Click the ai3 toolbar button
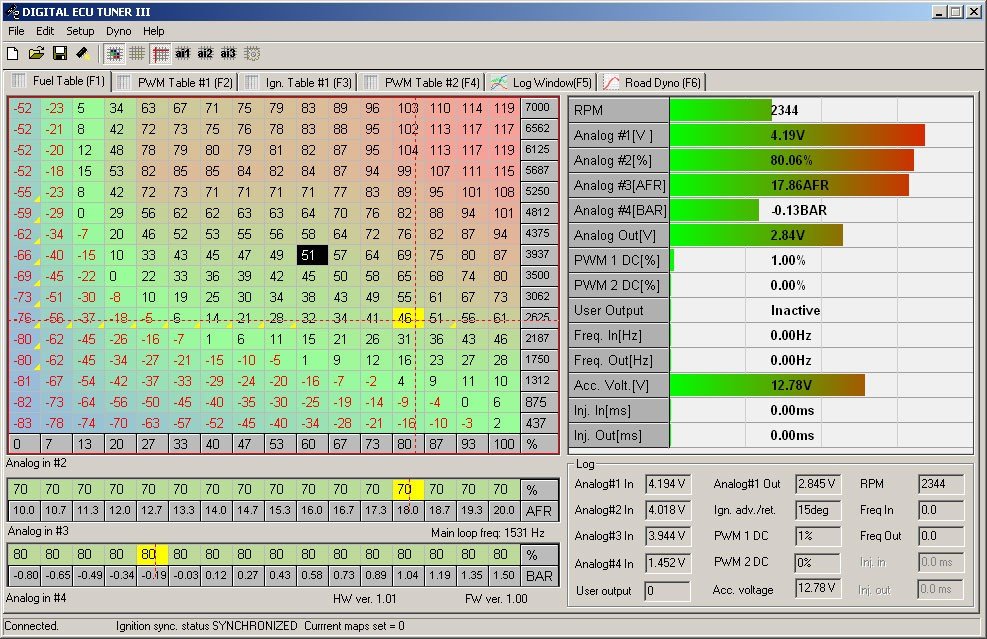Image resolution: width=987 pixels, height=639 pixels. (x=228, y=53)
